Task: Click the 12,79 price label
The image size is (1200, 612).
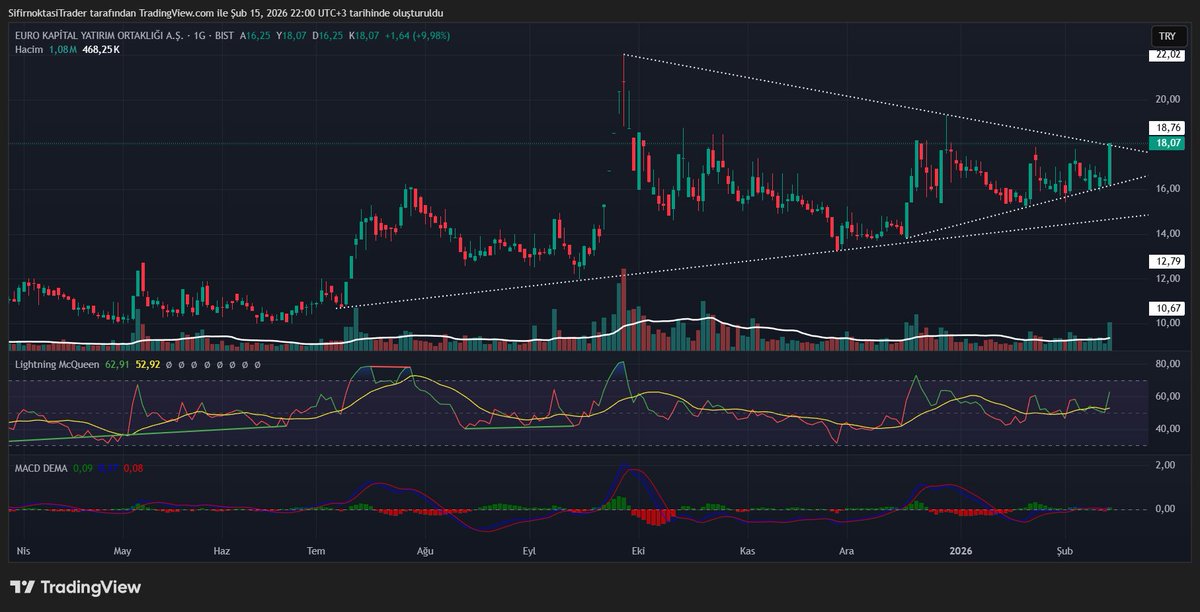Action: point(1169,260)
